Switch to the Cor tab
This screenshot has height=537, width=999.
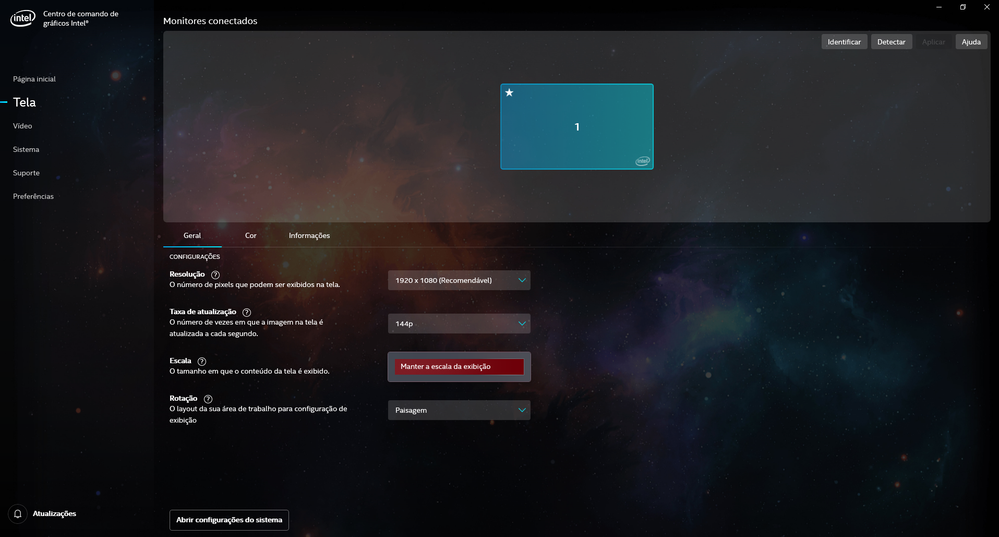point(251,236)
